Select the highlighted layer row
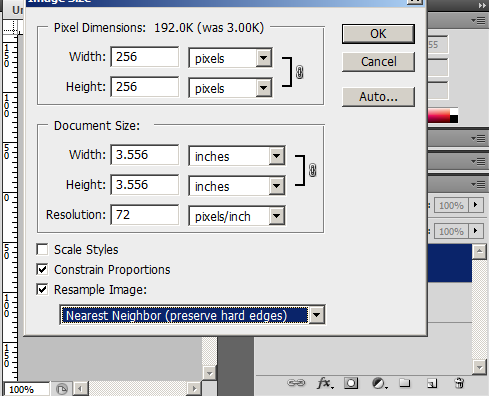 [x=450, y=263]
